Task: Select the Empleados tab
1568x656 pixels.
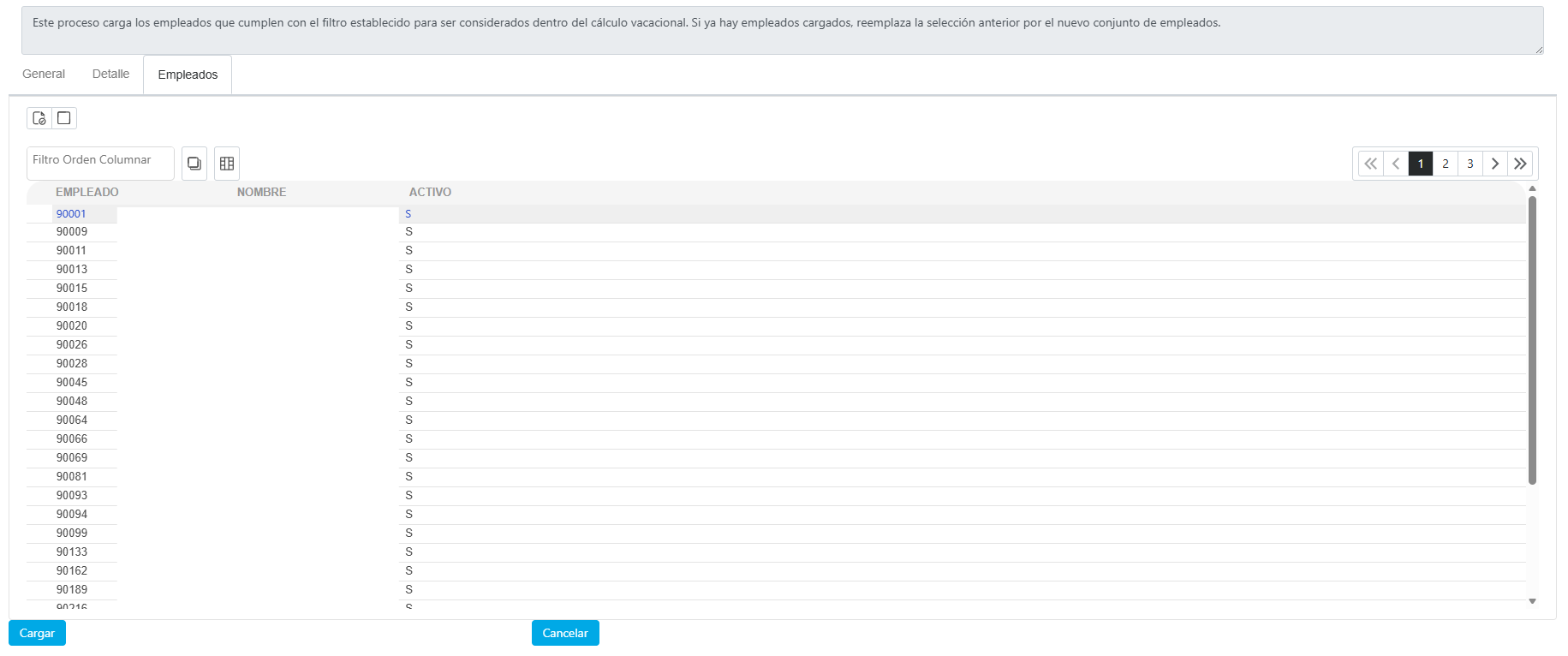Action: point(188,75)
